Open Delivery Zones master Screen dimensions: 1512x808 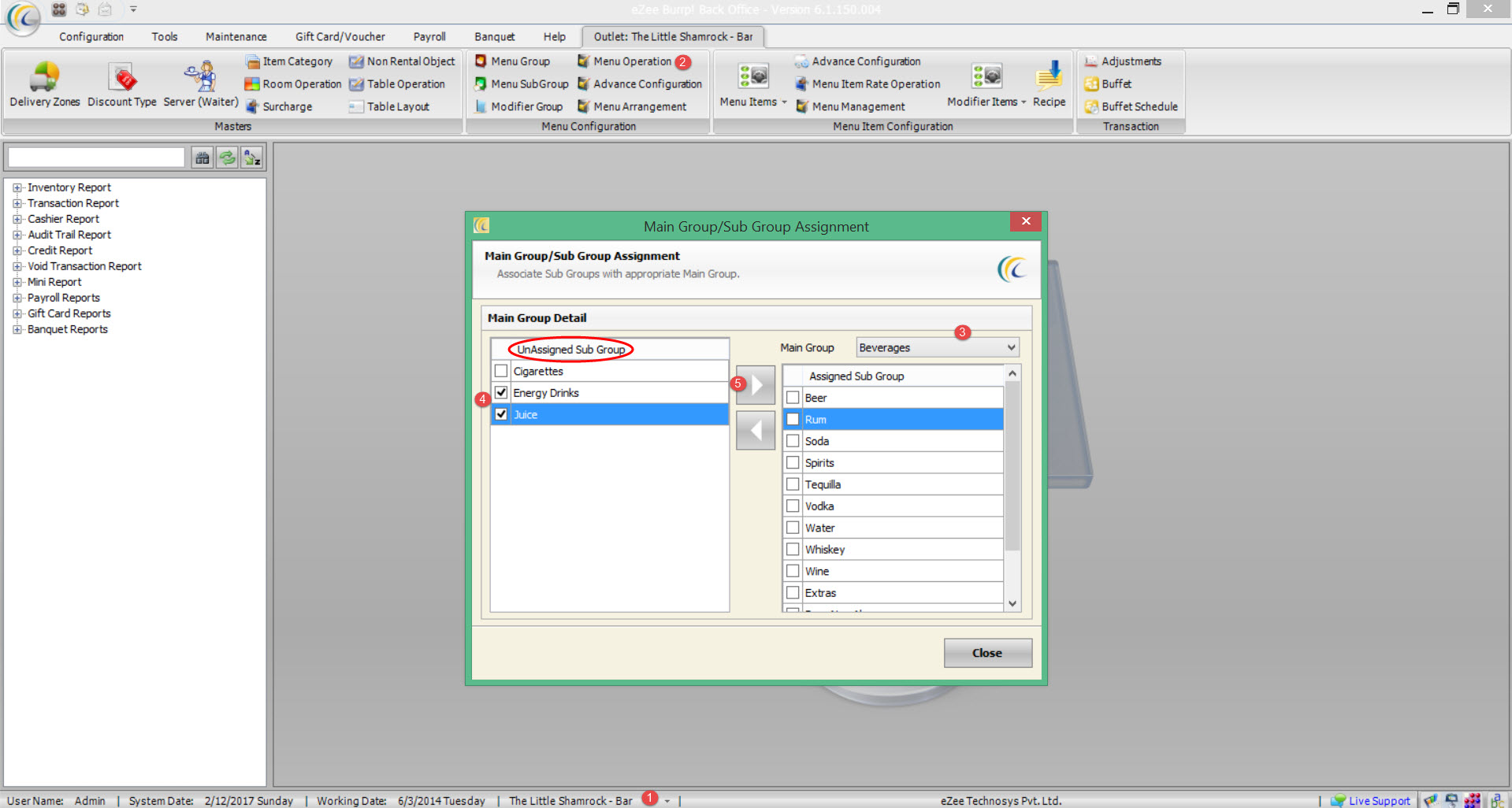tap(45, 85)
